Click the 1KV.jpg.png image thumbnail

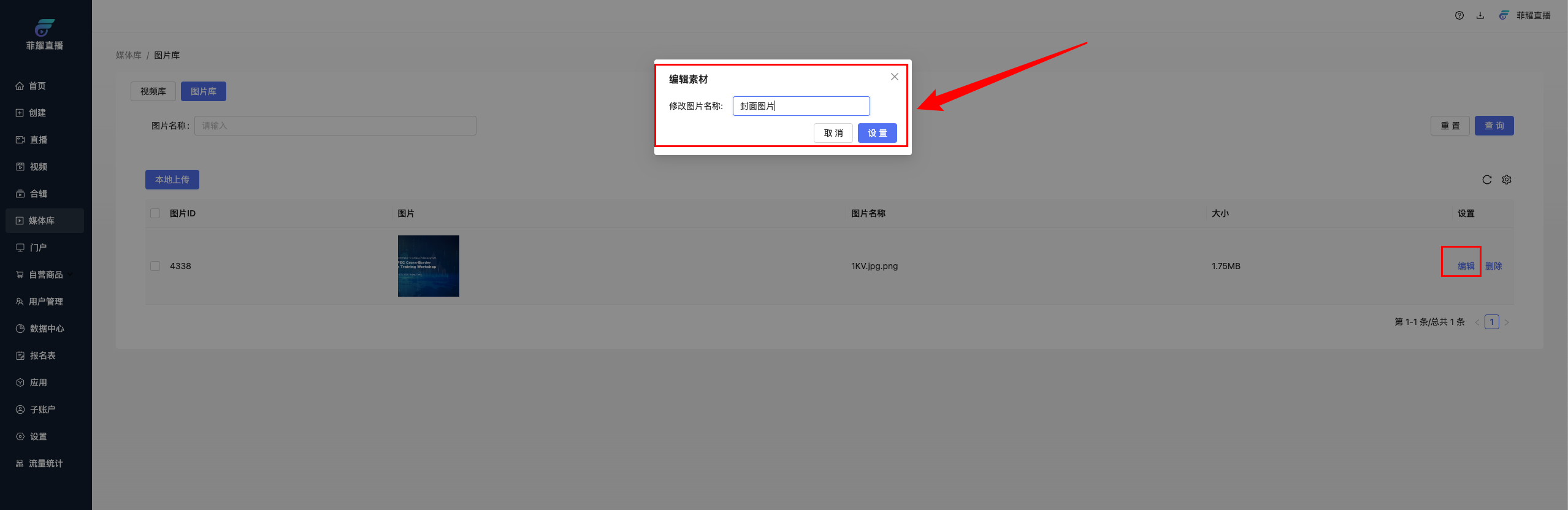click(428, 266)
